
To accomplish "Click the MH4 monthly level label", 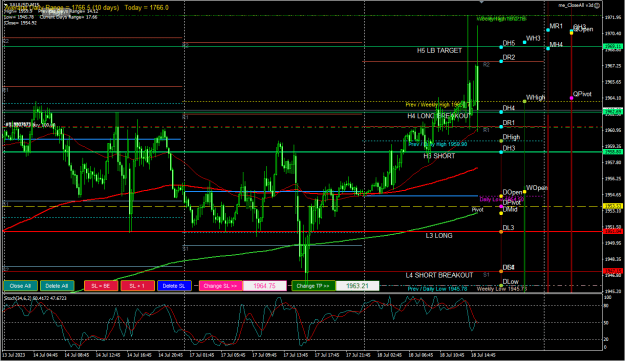I will 556,45.
